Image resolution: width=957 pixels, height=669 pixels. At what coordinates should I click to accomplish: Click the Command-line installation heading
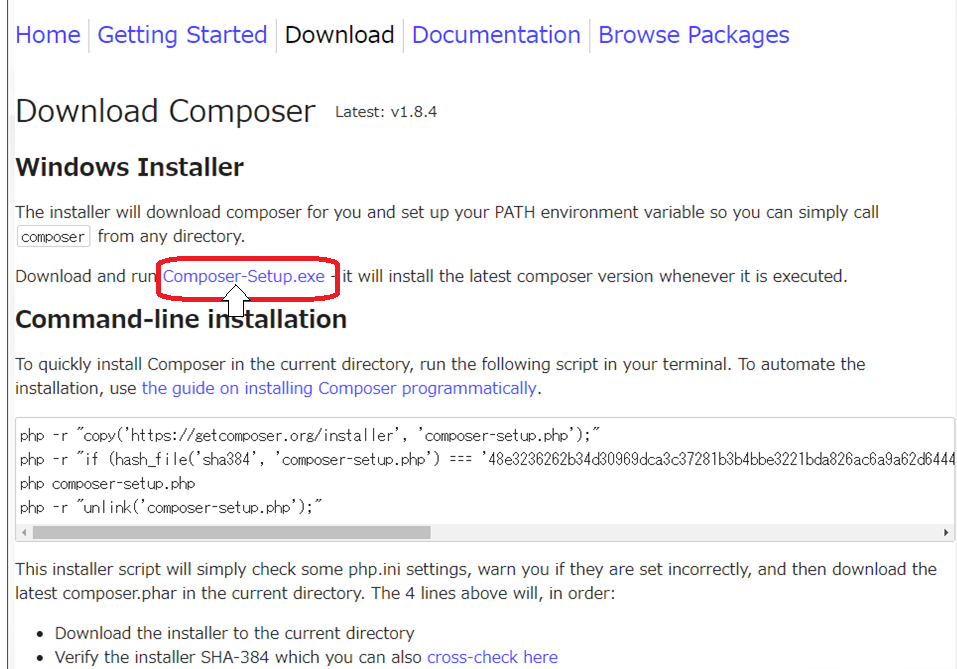pyautogui.click(x=181, y=319)
